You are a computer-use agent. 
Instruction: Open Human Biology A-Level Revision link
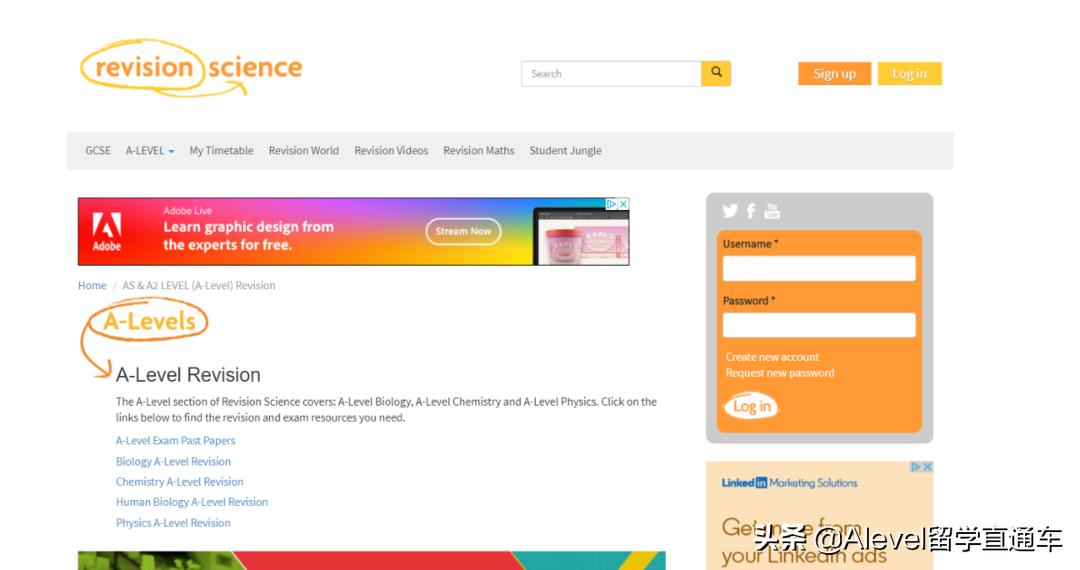pos(192,502)
